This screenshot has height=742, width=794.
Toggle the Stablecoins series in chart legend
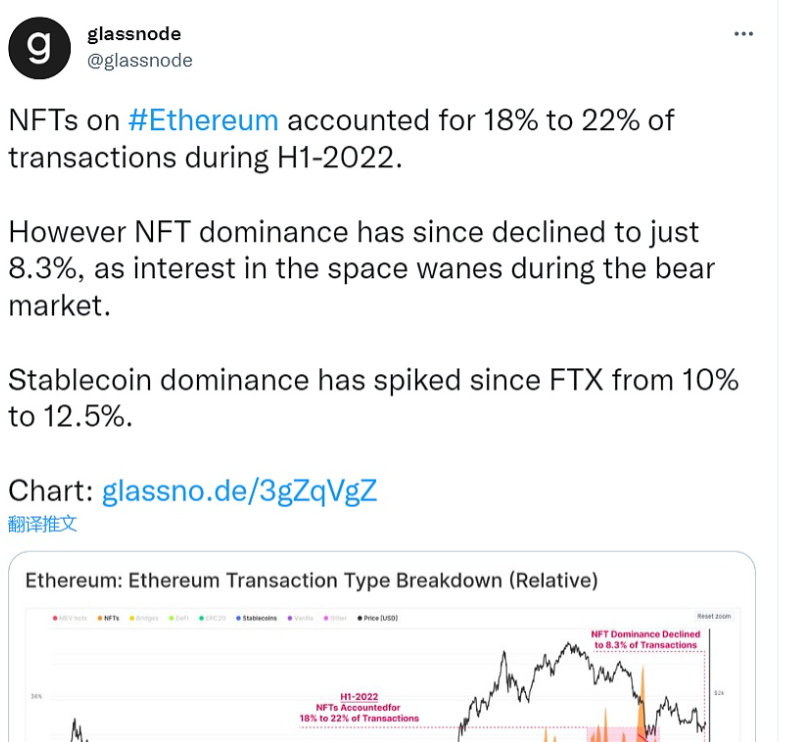point(257,618)
